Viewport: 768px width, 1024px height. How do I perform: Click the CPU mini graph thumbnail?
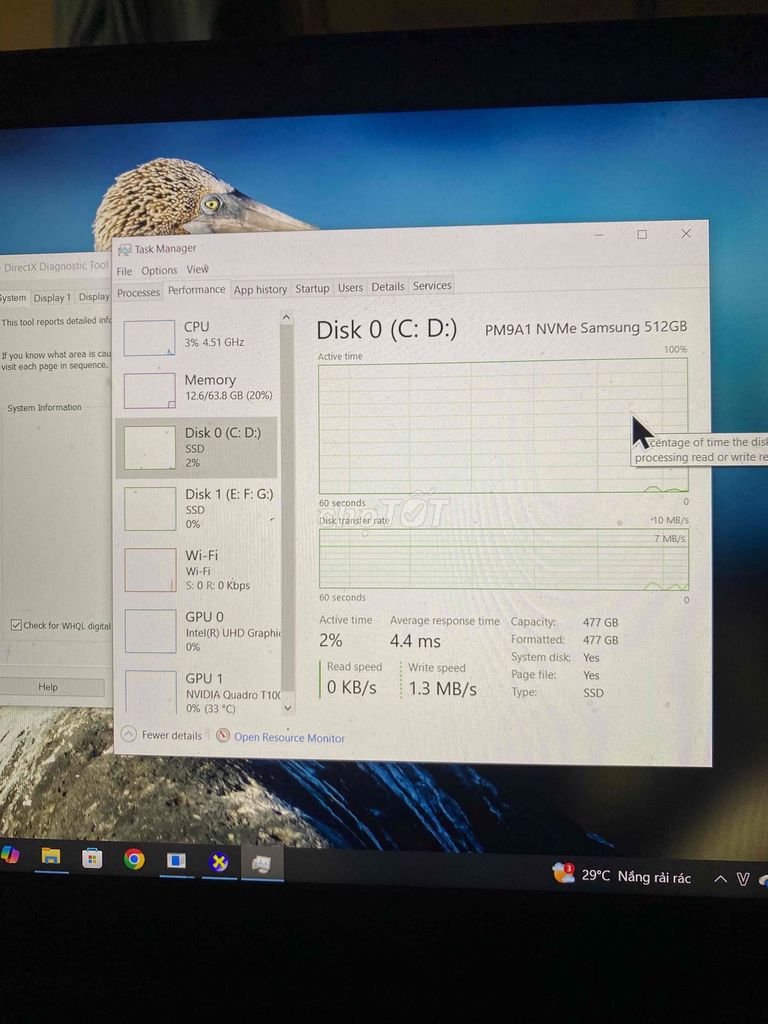click(150, 338)
